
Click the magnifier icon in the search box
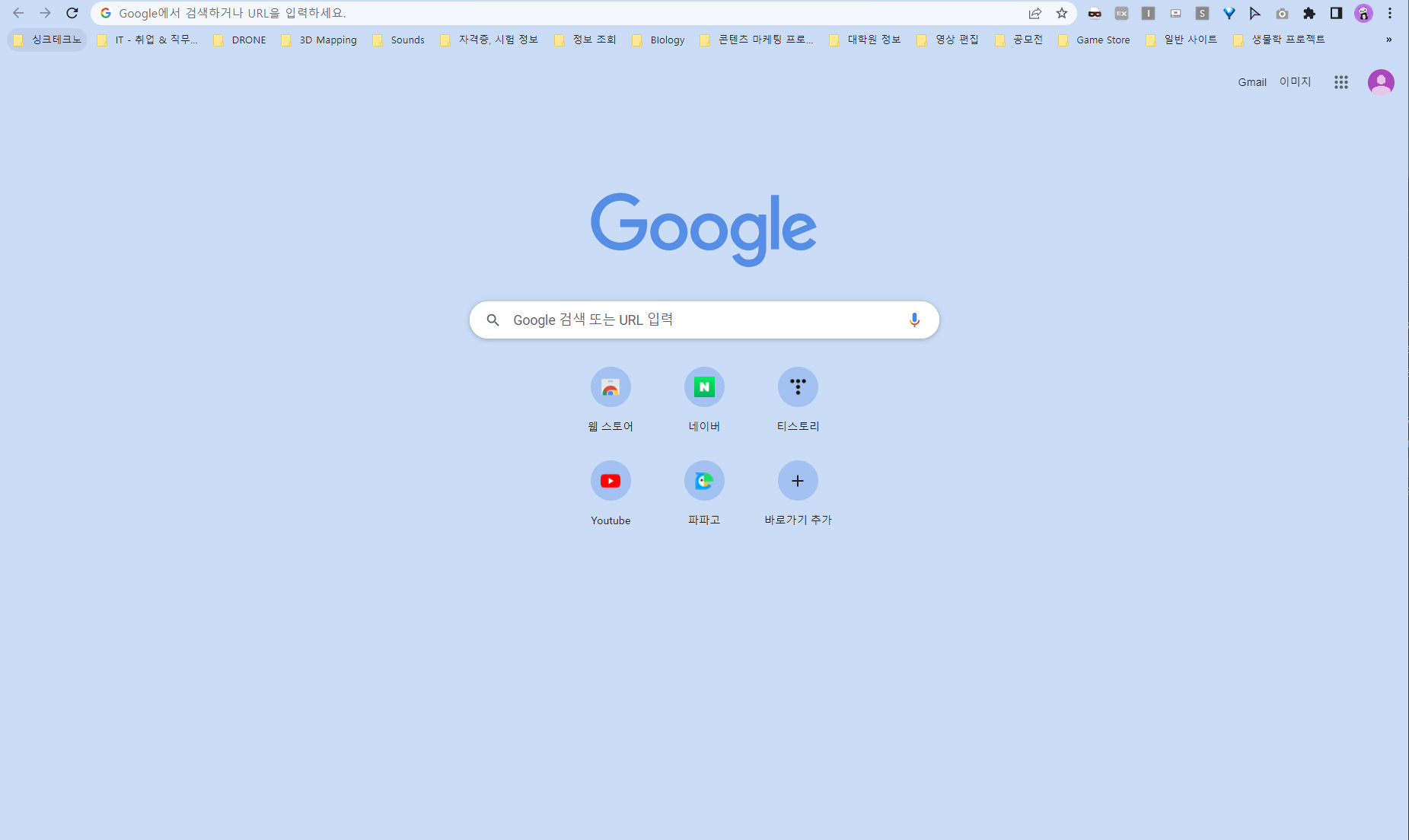[493, 320]
